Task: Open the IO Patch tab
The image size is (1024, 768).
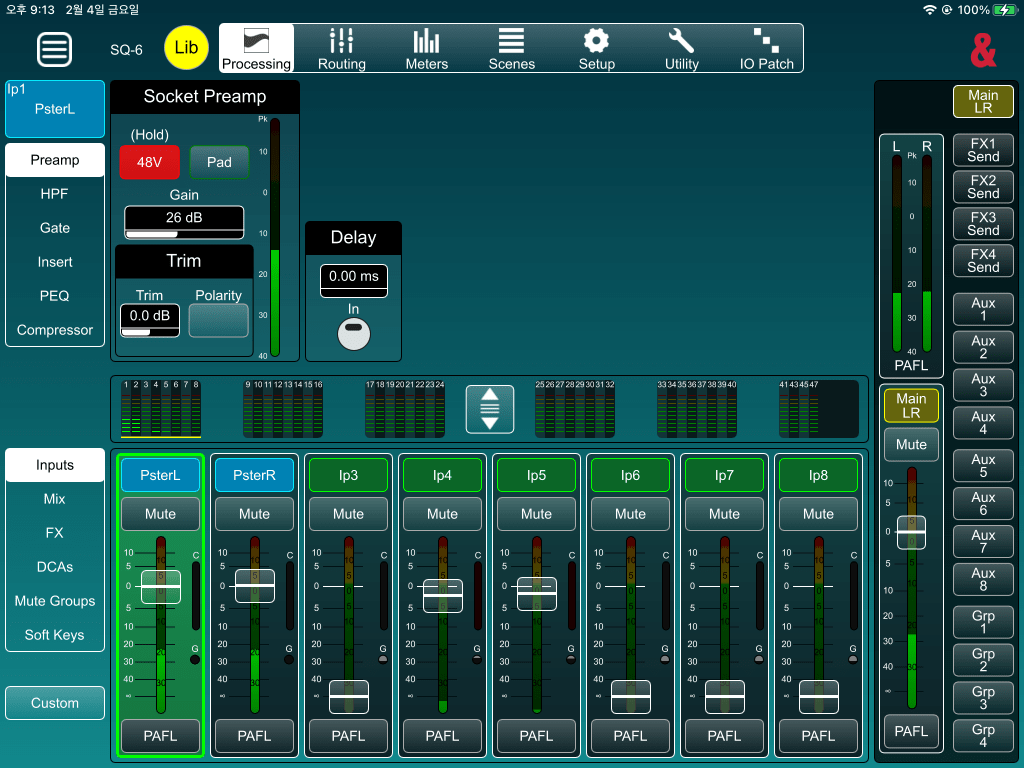Action: [766, 48]
